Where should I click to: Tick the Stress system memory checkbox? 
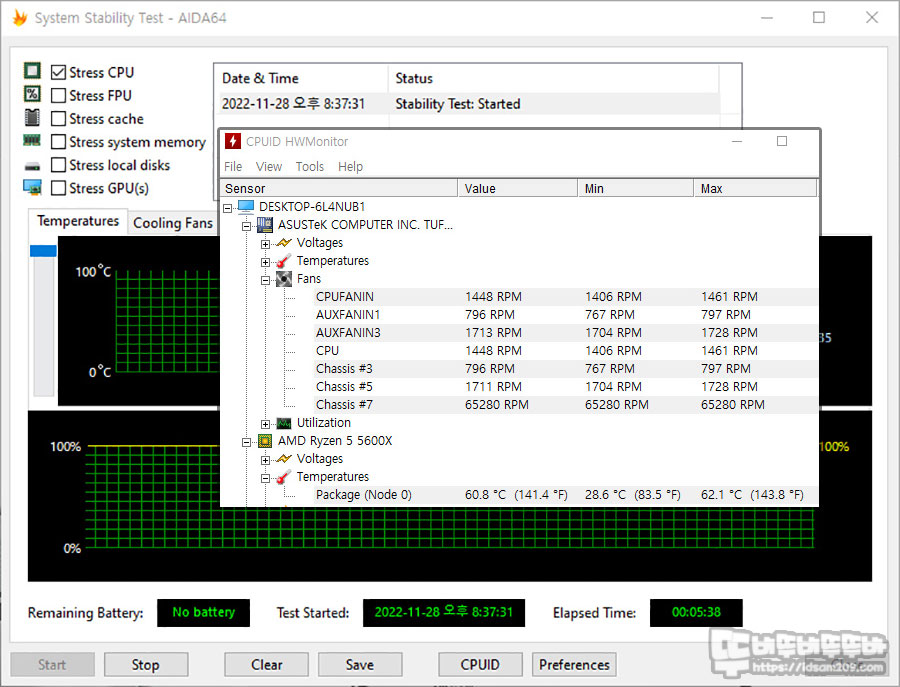click(58, 142)
